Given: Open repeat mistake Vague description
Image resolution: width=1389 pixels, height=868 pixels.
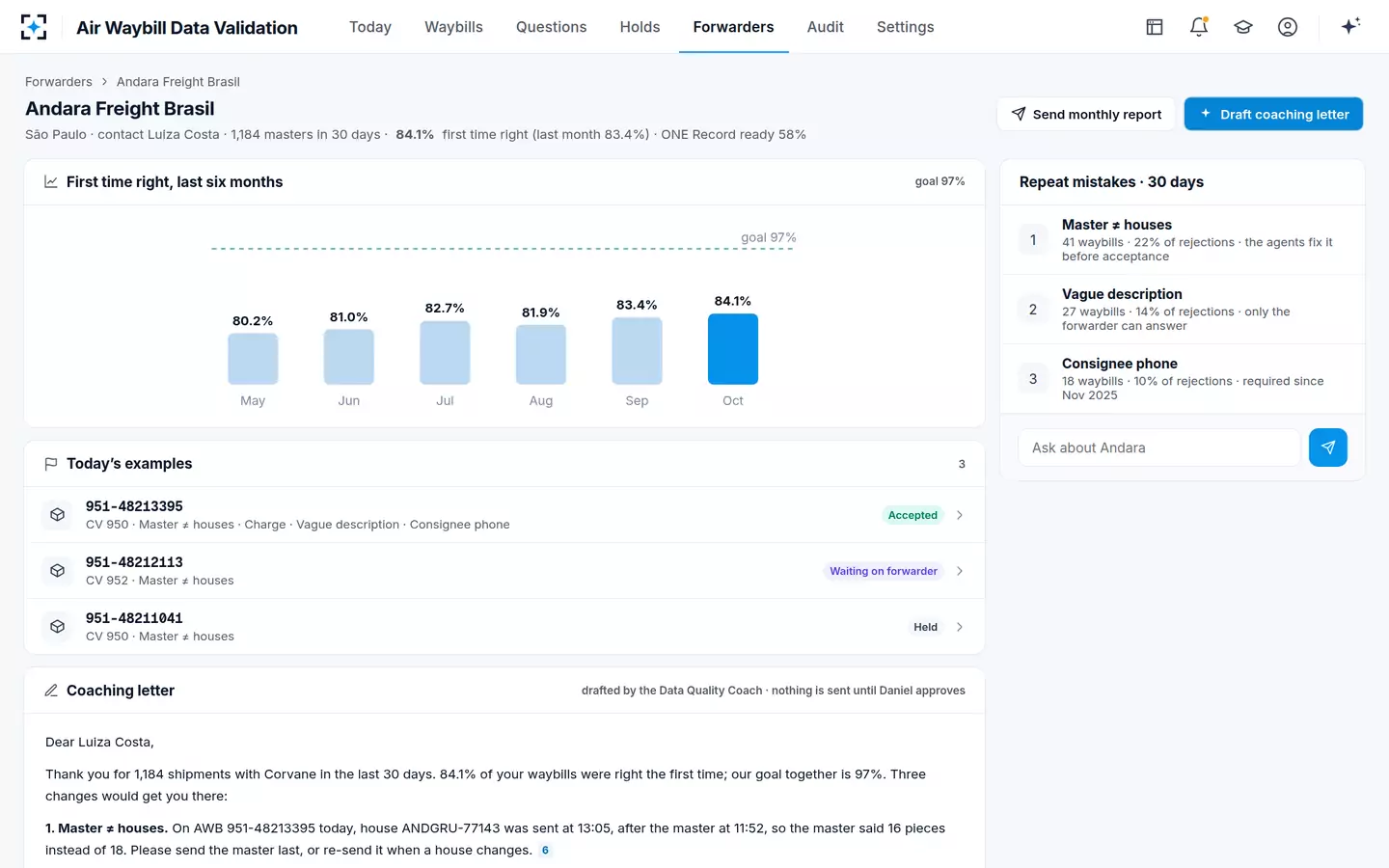Looking at the screenshot, I should point(1183,310).
